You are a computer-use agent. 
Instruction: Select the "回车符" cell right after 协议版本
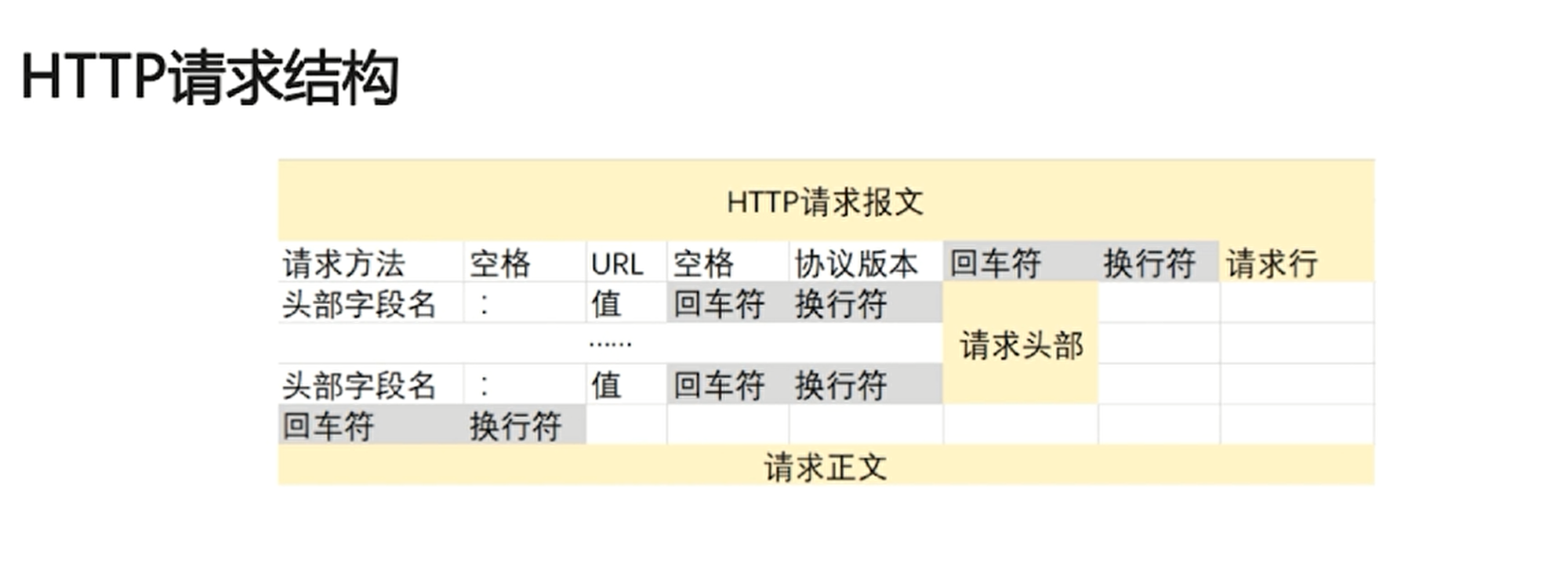1020,263
